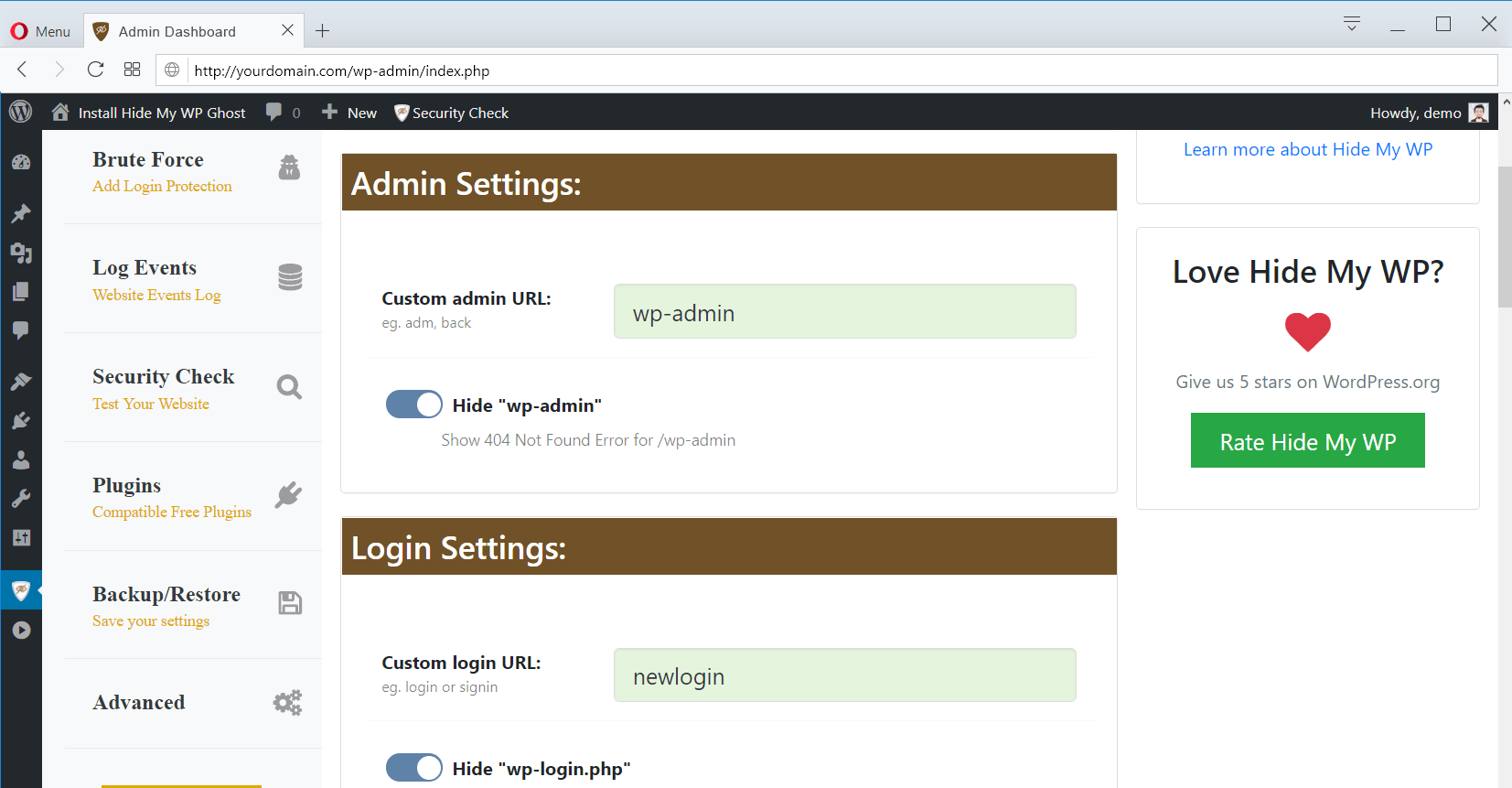
Task: Toggle the Hide "wp-login.php" switch
Action: coord(413,768)
